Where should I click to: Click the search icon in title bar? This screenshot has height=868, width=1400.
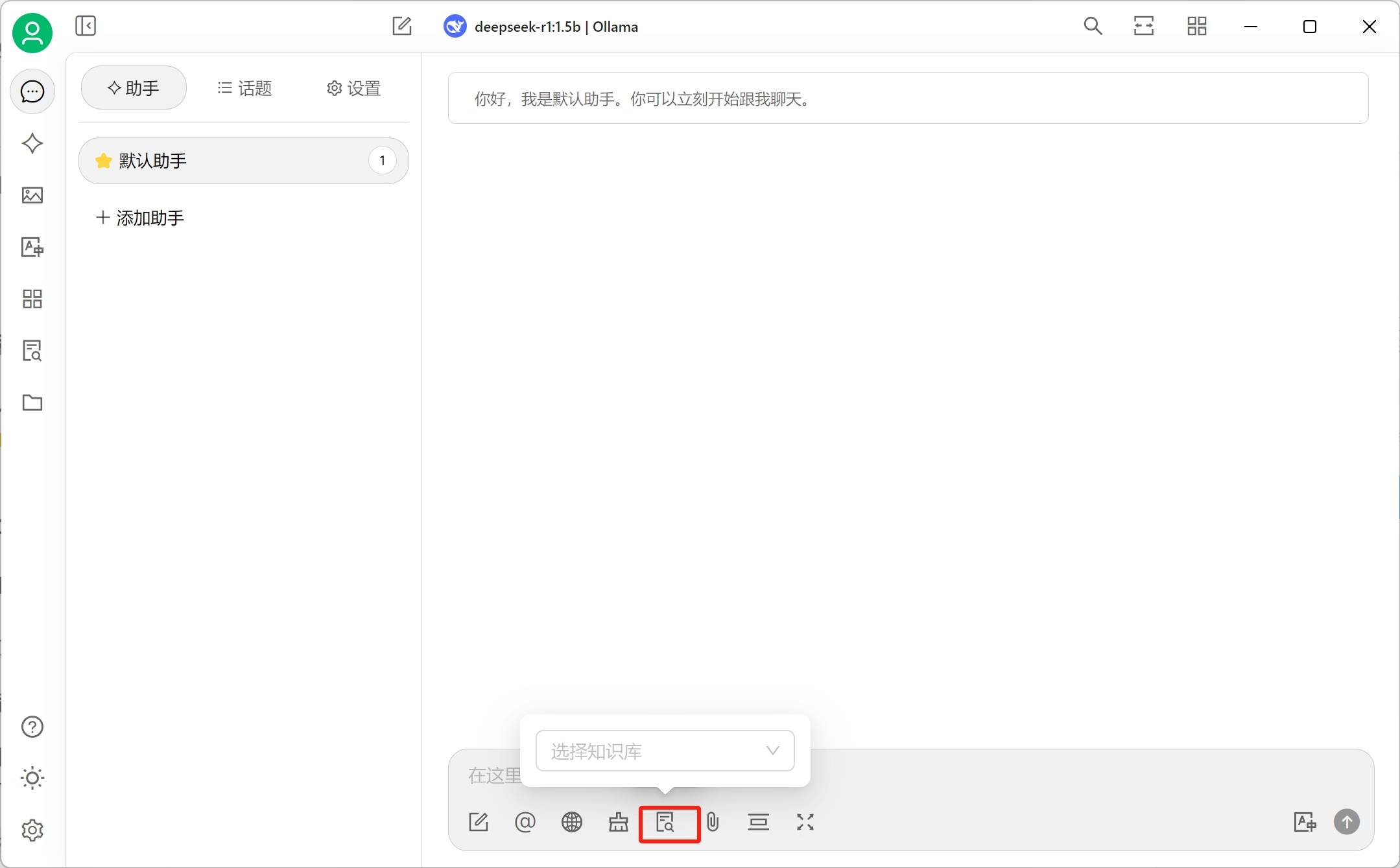1093,27
